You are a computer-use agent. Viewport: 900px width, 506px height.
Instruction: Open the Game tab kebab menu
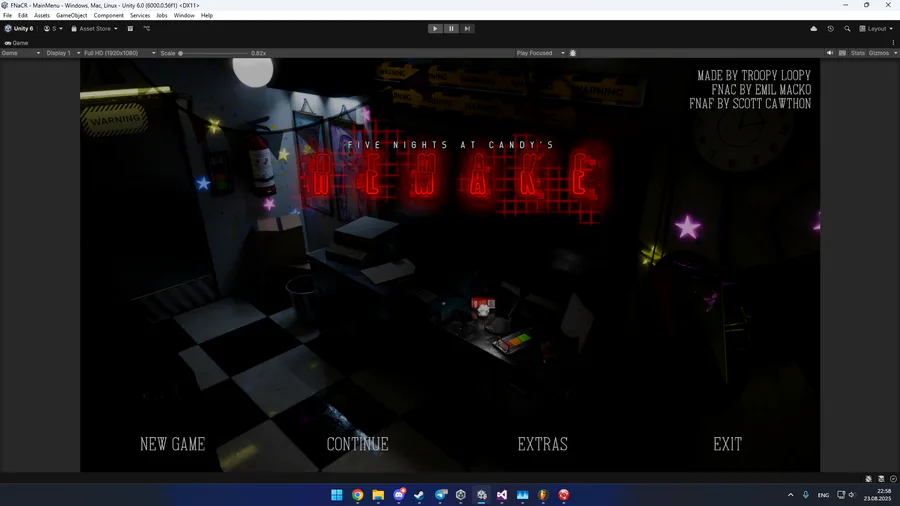pyautogui.click(x=894, y=43)
